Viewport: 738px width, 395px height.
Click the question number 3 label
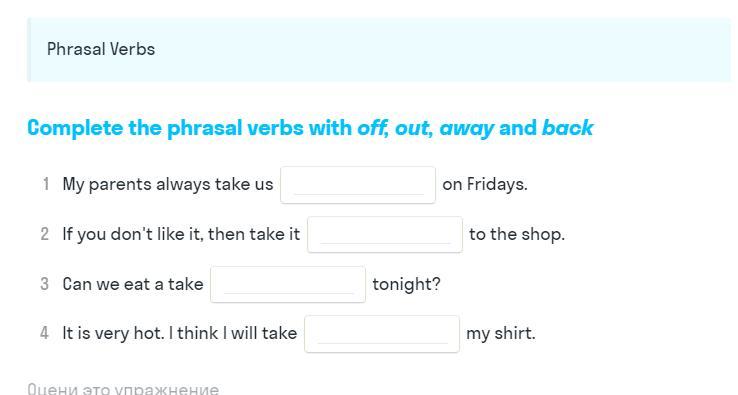coord(44,284)
